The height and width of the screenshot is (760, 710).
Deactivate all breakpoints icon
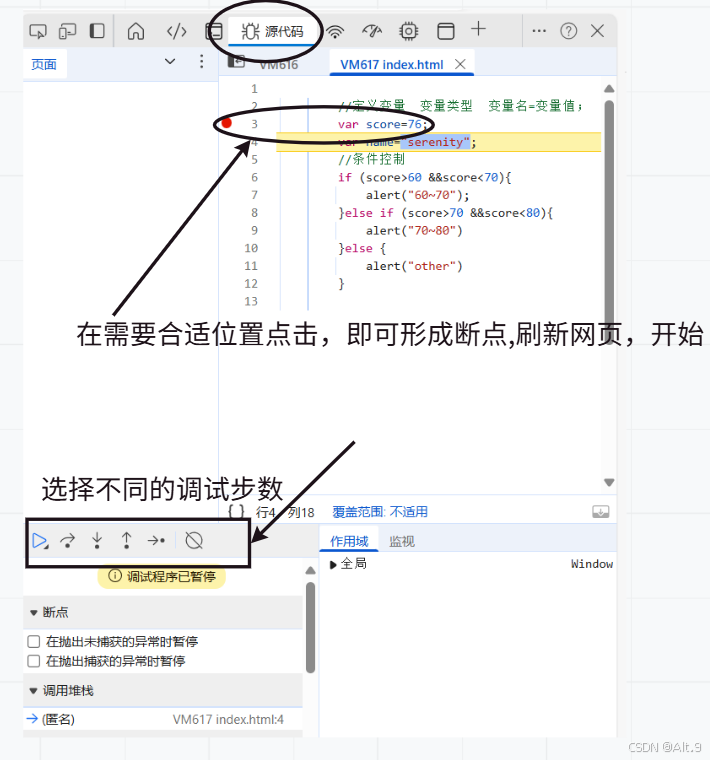pos(194,540)
